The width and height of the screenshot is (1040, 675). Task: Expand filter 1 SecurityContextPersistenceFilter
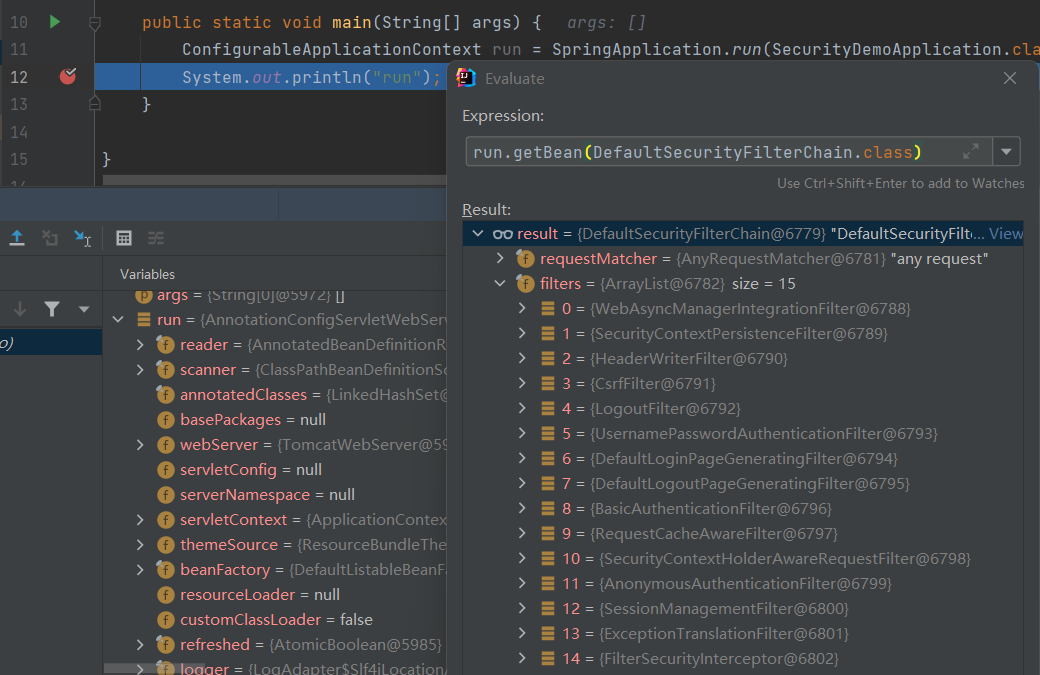click(522, 333)
